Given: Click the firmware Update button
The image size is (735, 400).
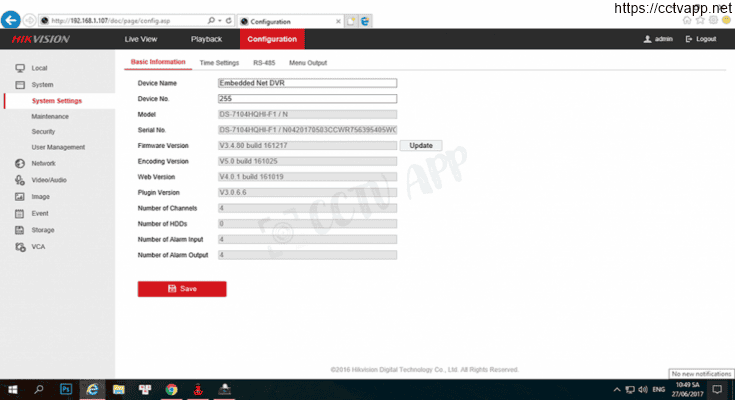Looking at the screenshot, I should click(421, 146).
